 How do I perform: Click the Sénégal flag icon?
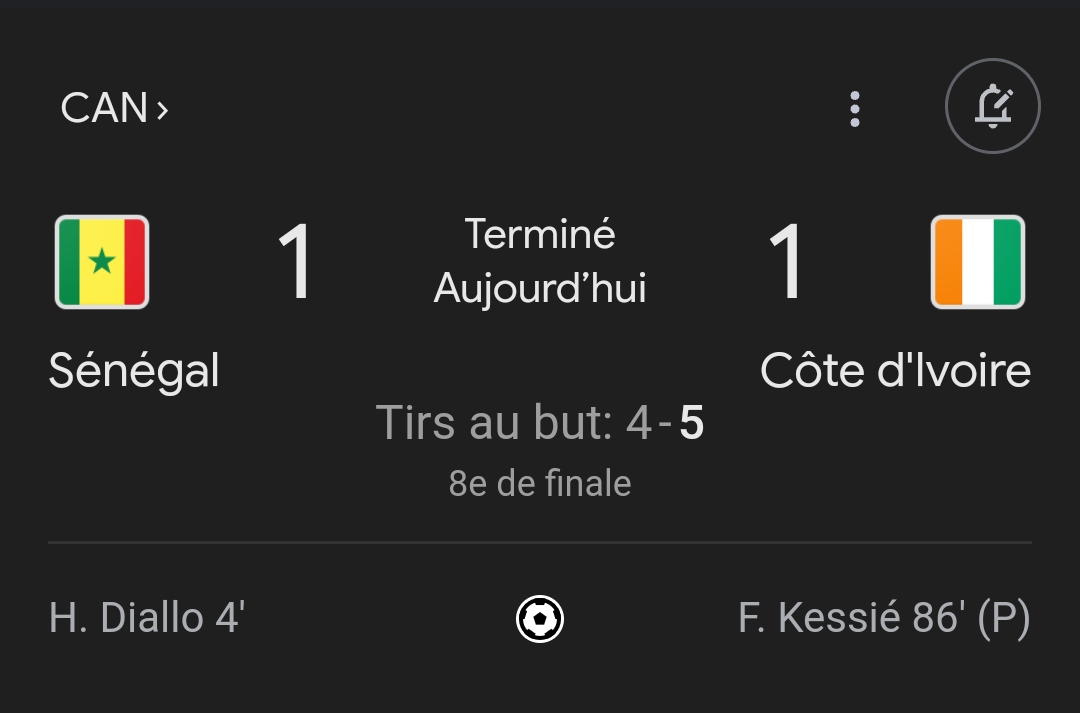coord(101,262)
